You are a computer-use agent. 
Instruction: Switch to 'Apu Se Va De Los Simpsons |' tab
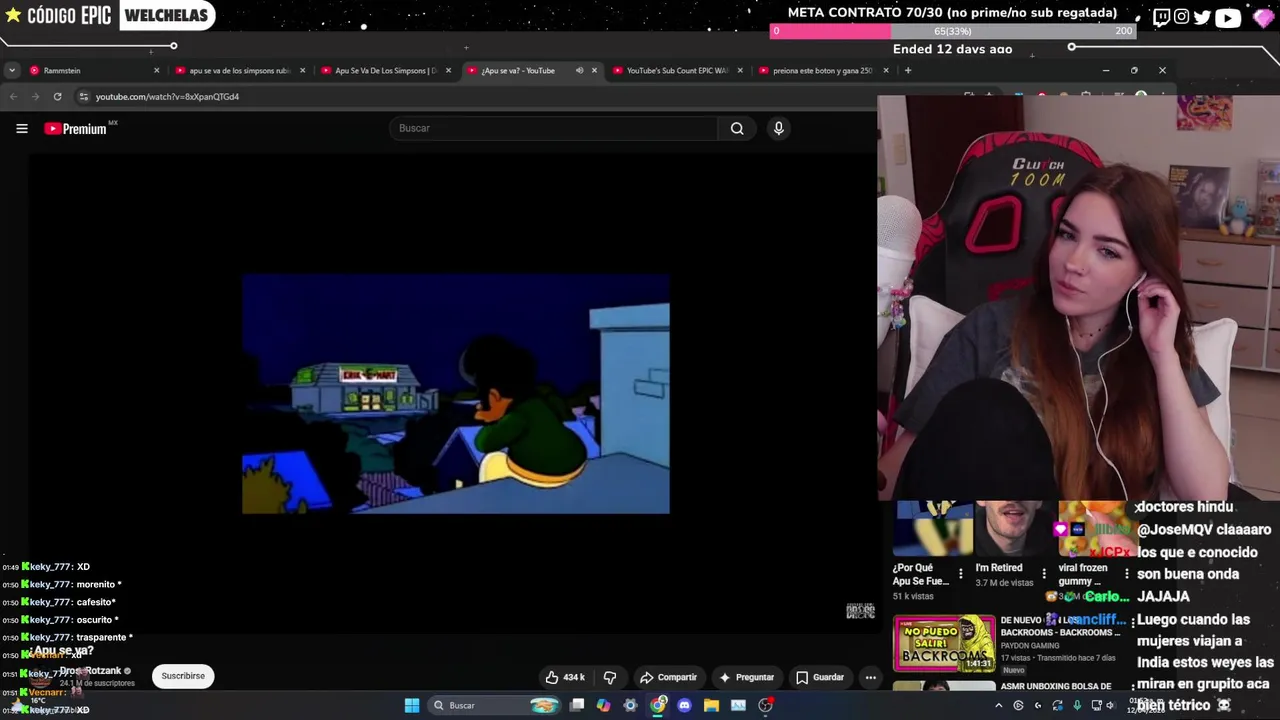click(385, 70)
